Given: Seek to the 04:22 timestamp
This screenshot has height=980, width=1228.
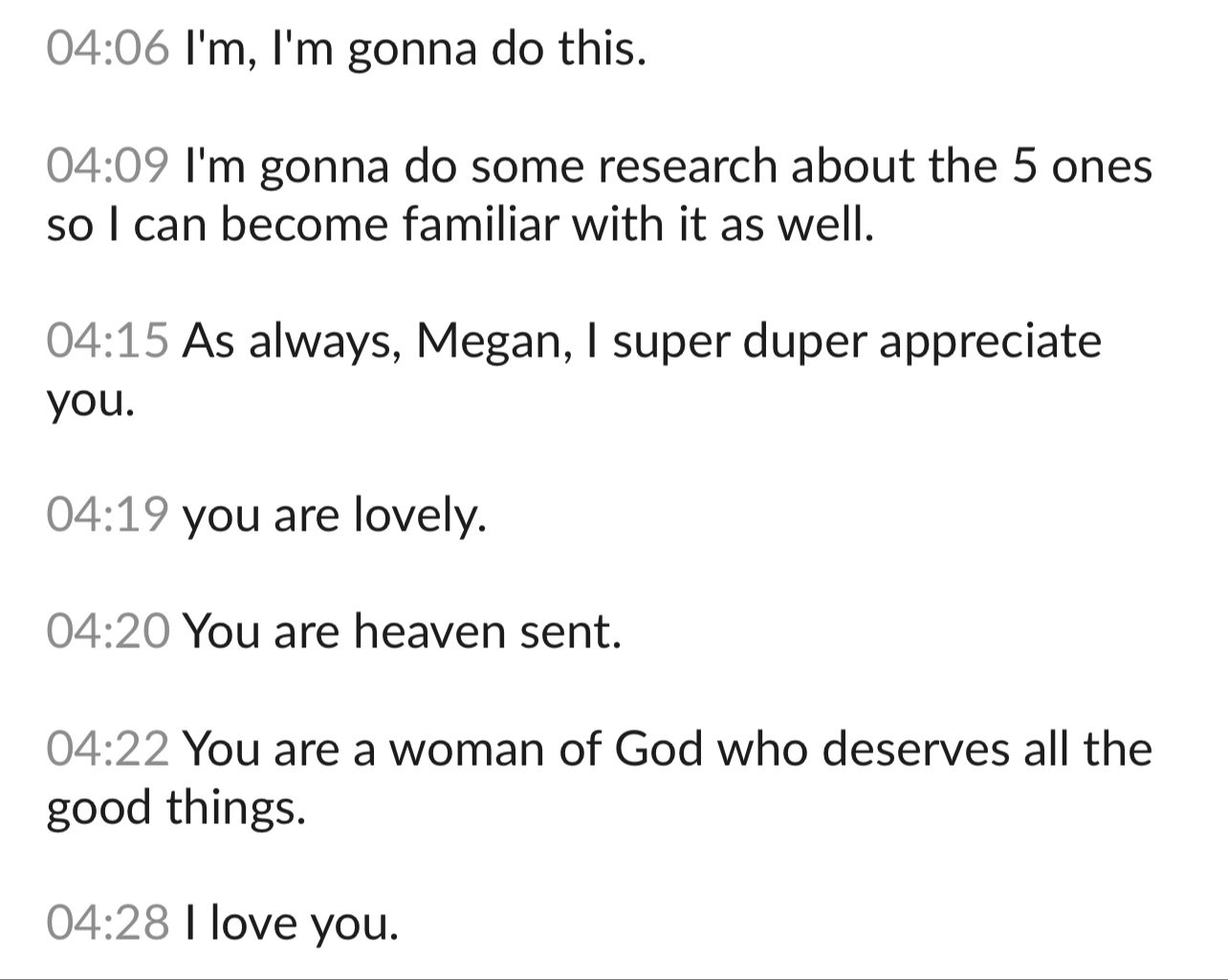Looking at the screenshot, I should (x=108, y=749).
